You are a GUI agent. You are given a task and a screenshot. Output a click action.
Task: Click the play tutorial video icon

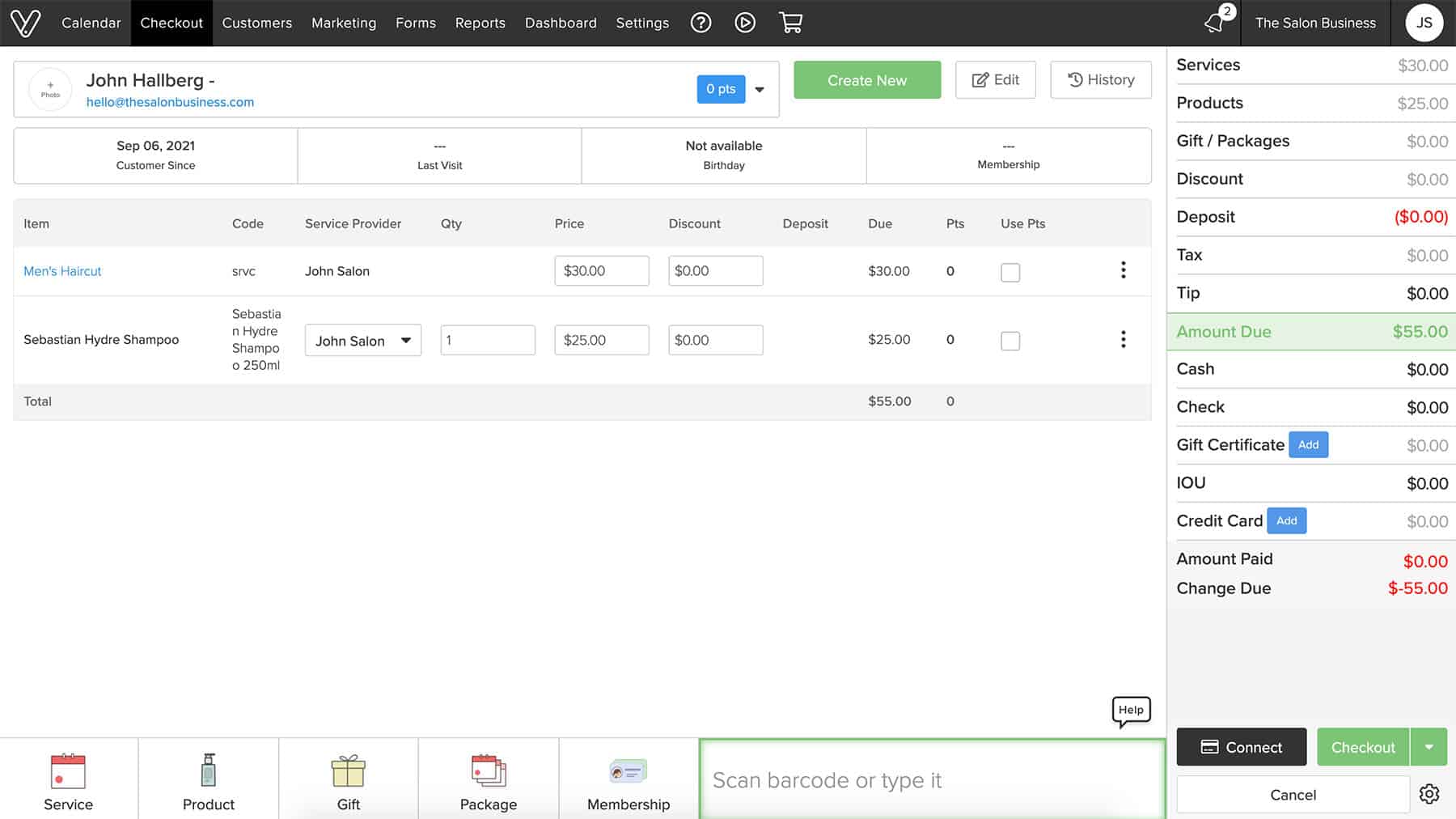745,23
